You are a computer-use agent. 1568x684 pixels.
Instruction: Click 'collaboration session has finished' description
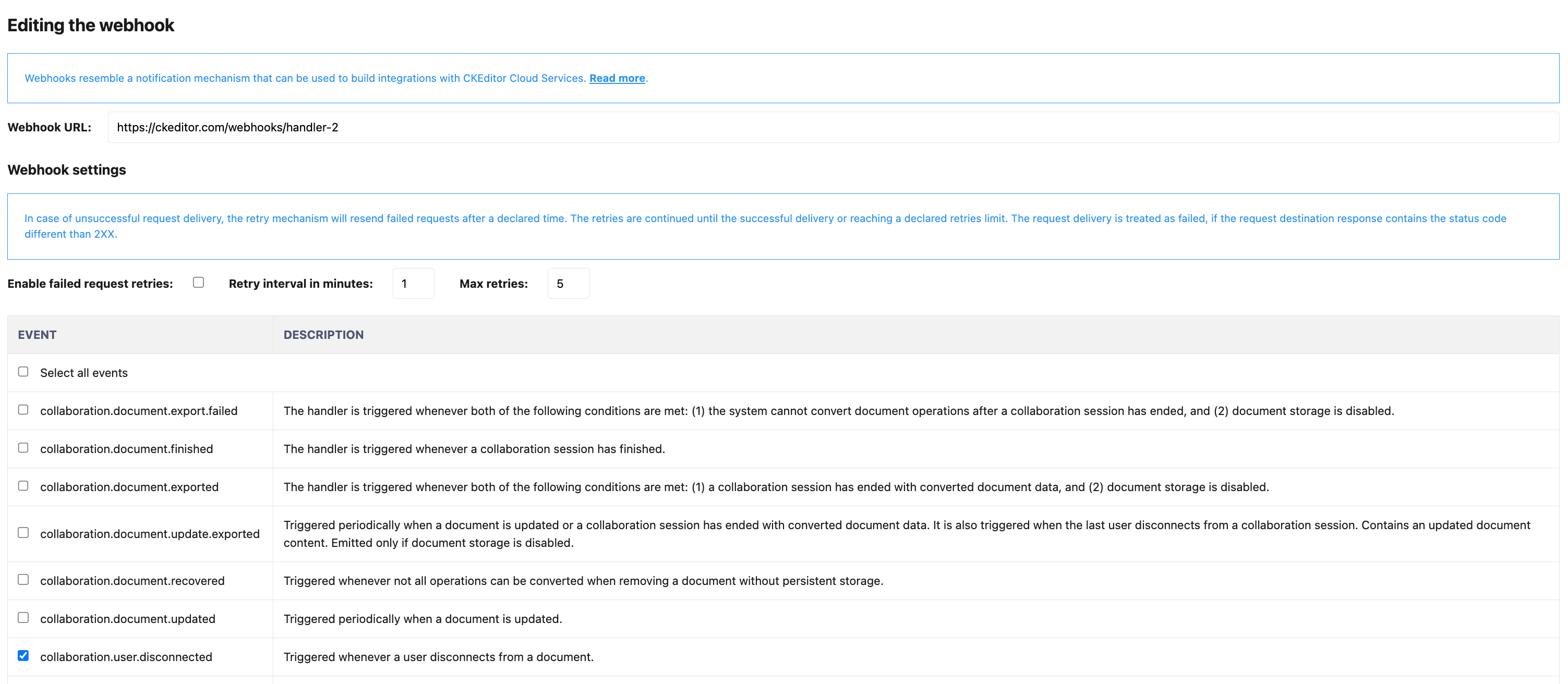pos(474,449)
